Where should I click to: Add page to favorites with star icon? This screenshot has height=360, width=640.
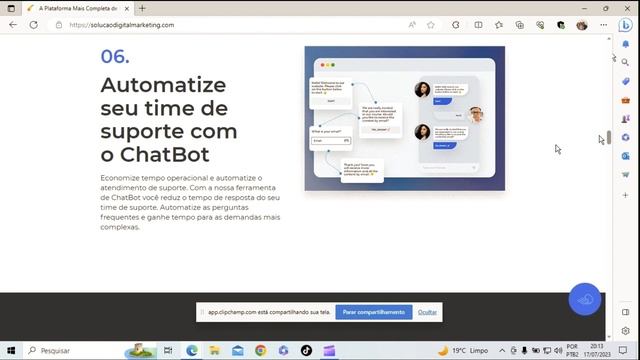(x=431, y=25)
